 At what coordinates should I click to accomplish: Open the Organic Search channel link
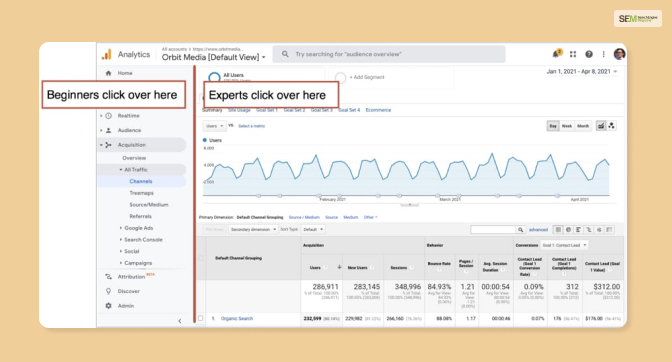click(x=237, y=318)
